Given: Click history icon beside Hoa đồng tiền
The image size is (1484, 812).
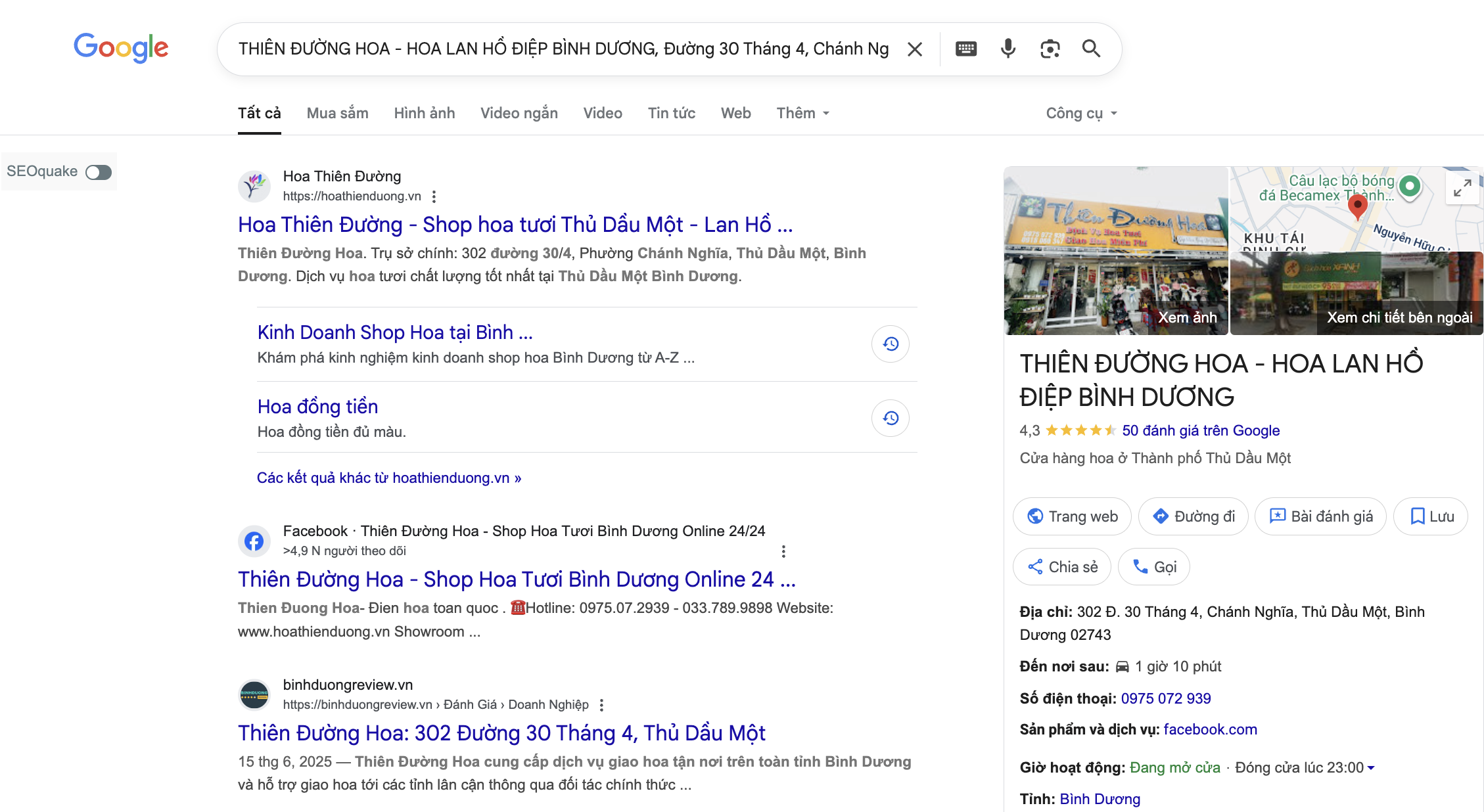Looking at the screenshot, I should click(x=891, y=418).
